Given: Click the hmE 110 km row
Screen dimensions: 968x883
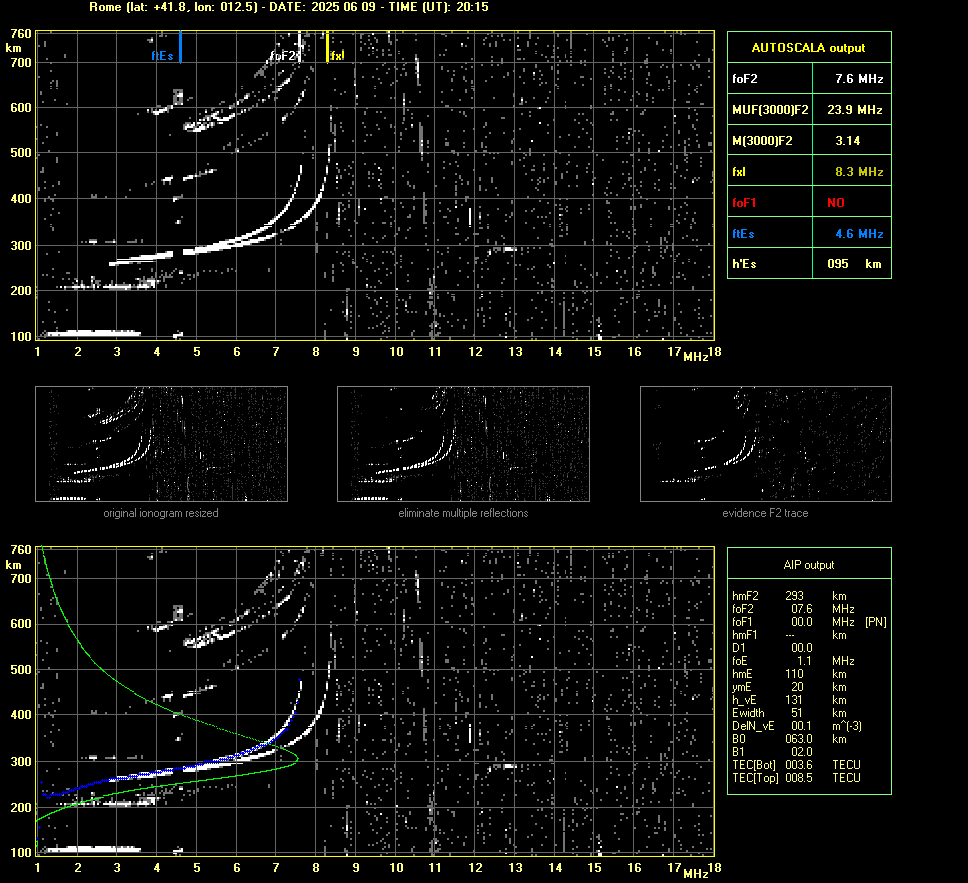Looking at the screenshot, I should (x=789, y=674).
